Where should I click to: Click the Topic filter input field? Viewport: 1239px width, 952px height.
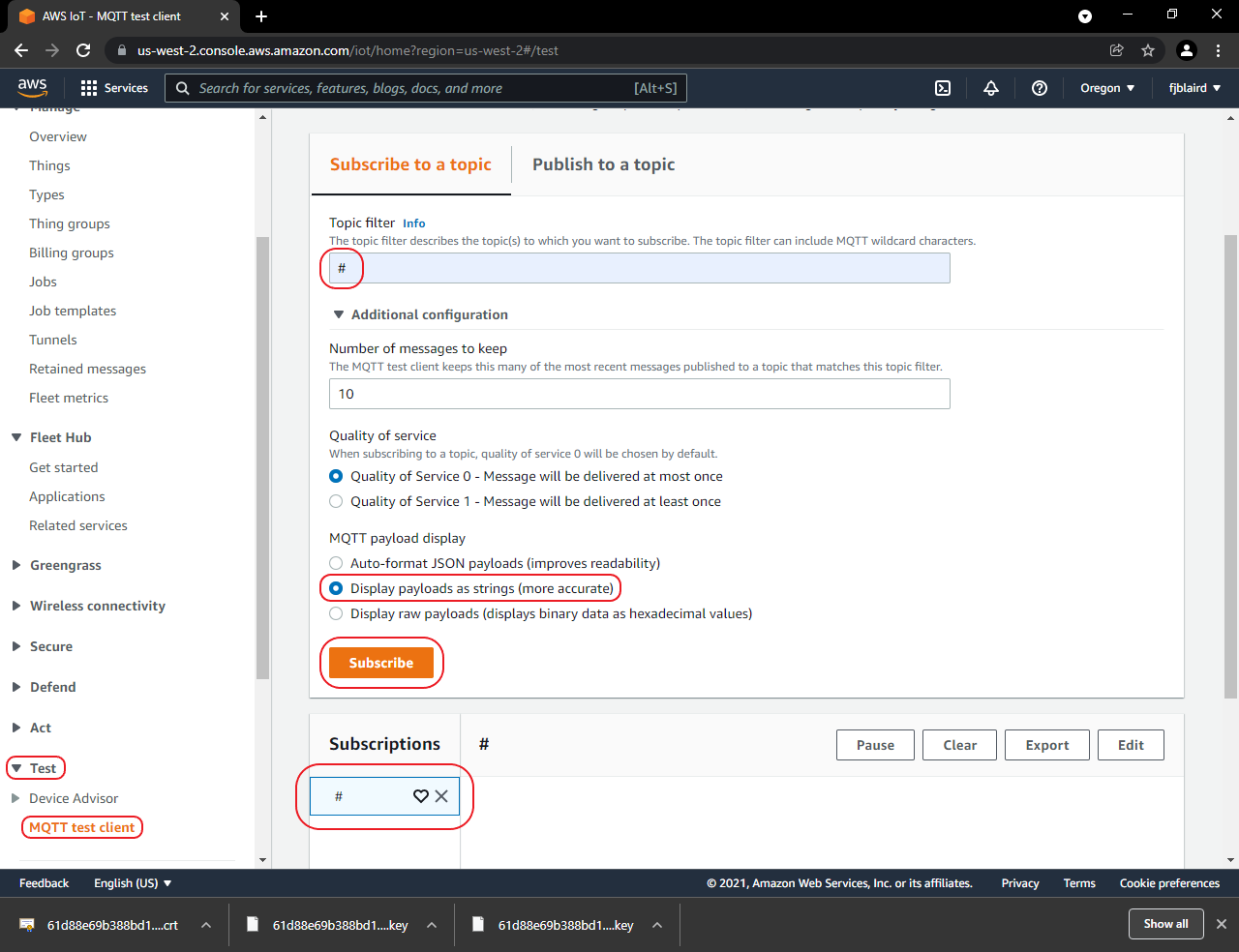point(639,268)
